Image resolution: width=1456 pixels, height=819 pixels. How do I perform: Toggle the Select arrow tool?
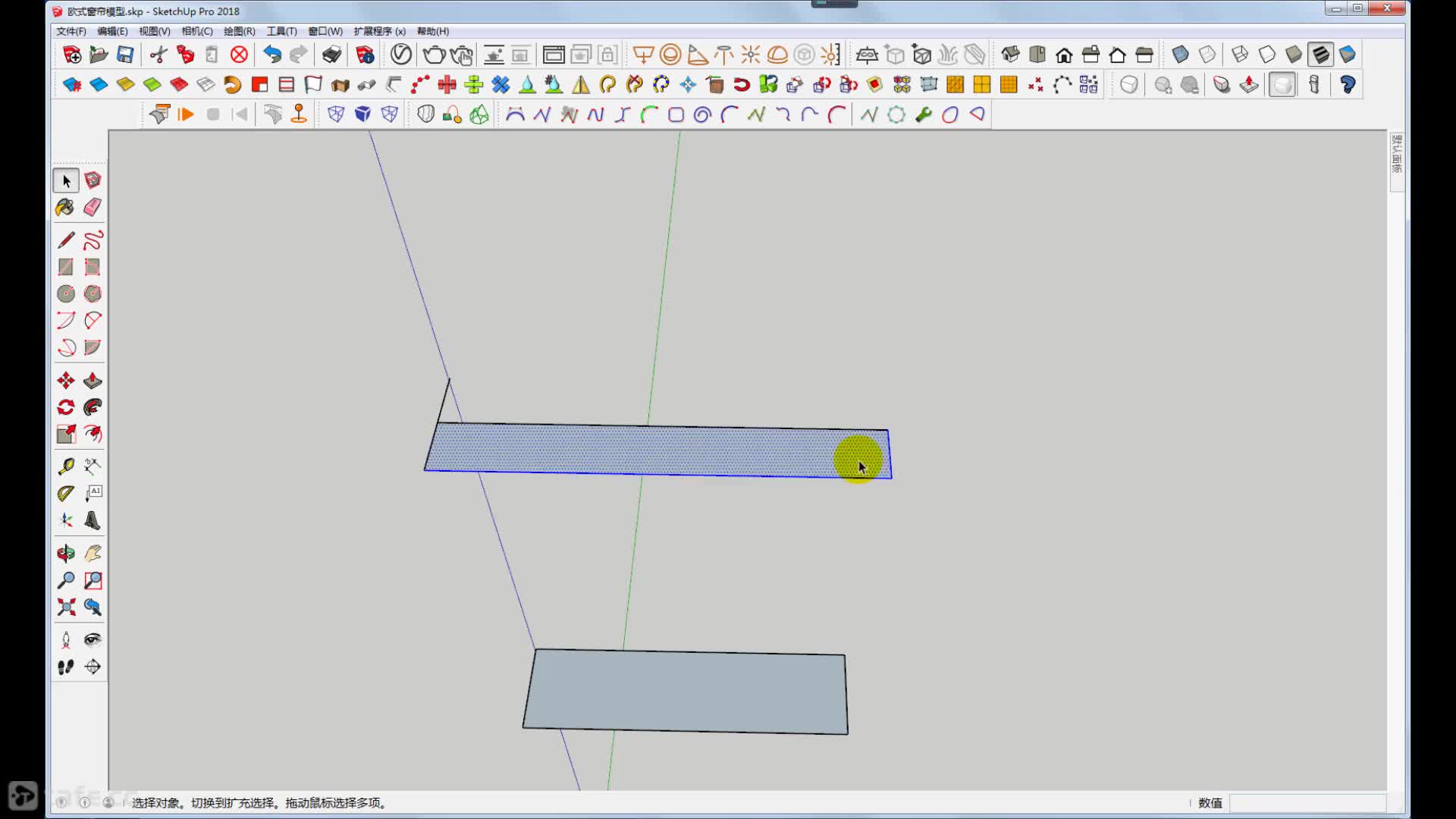coord(66,180)
